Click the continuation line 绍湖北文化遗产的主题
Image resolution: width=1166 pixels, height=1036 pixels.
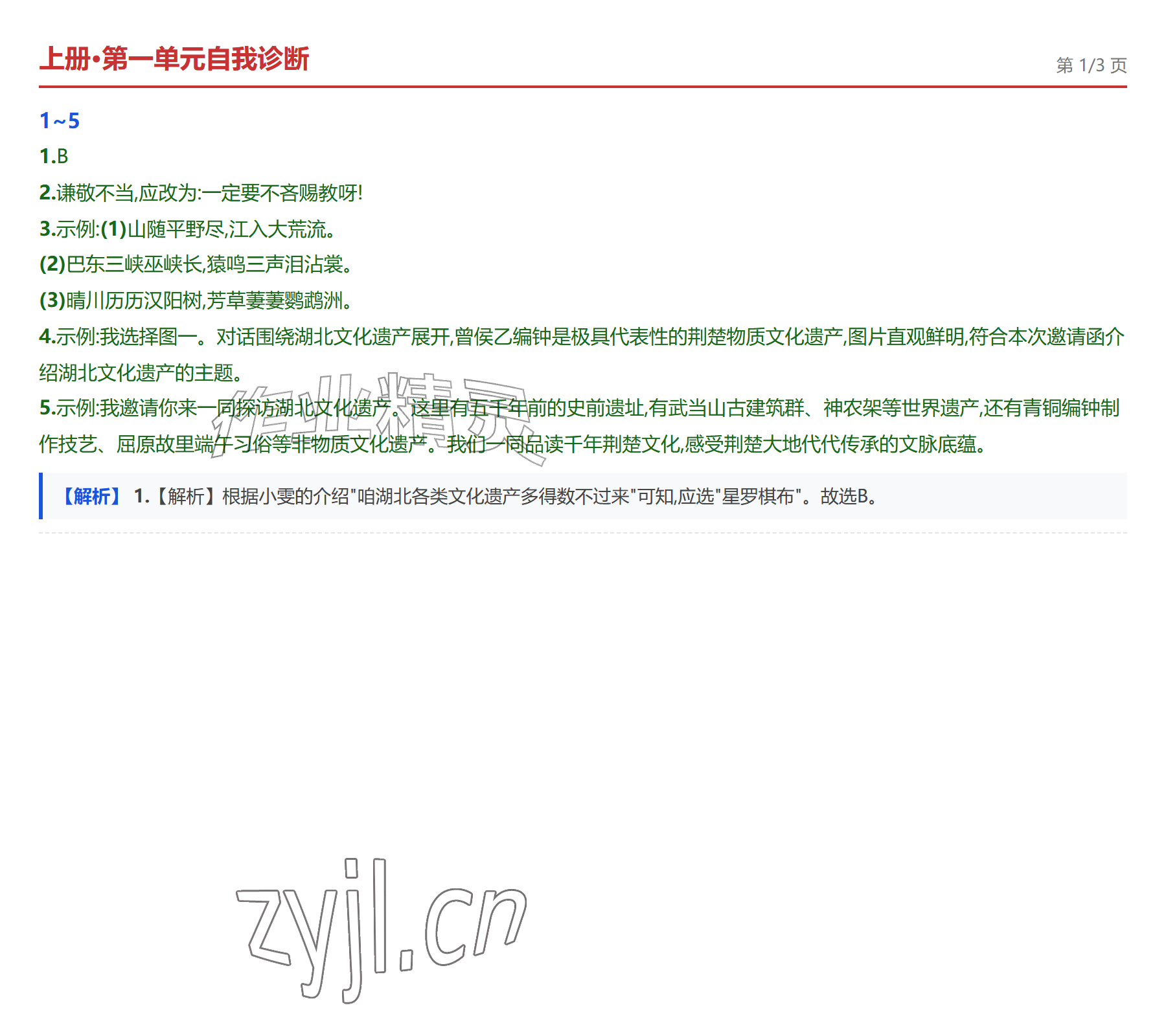point(141,373)
